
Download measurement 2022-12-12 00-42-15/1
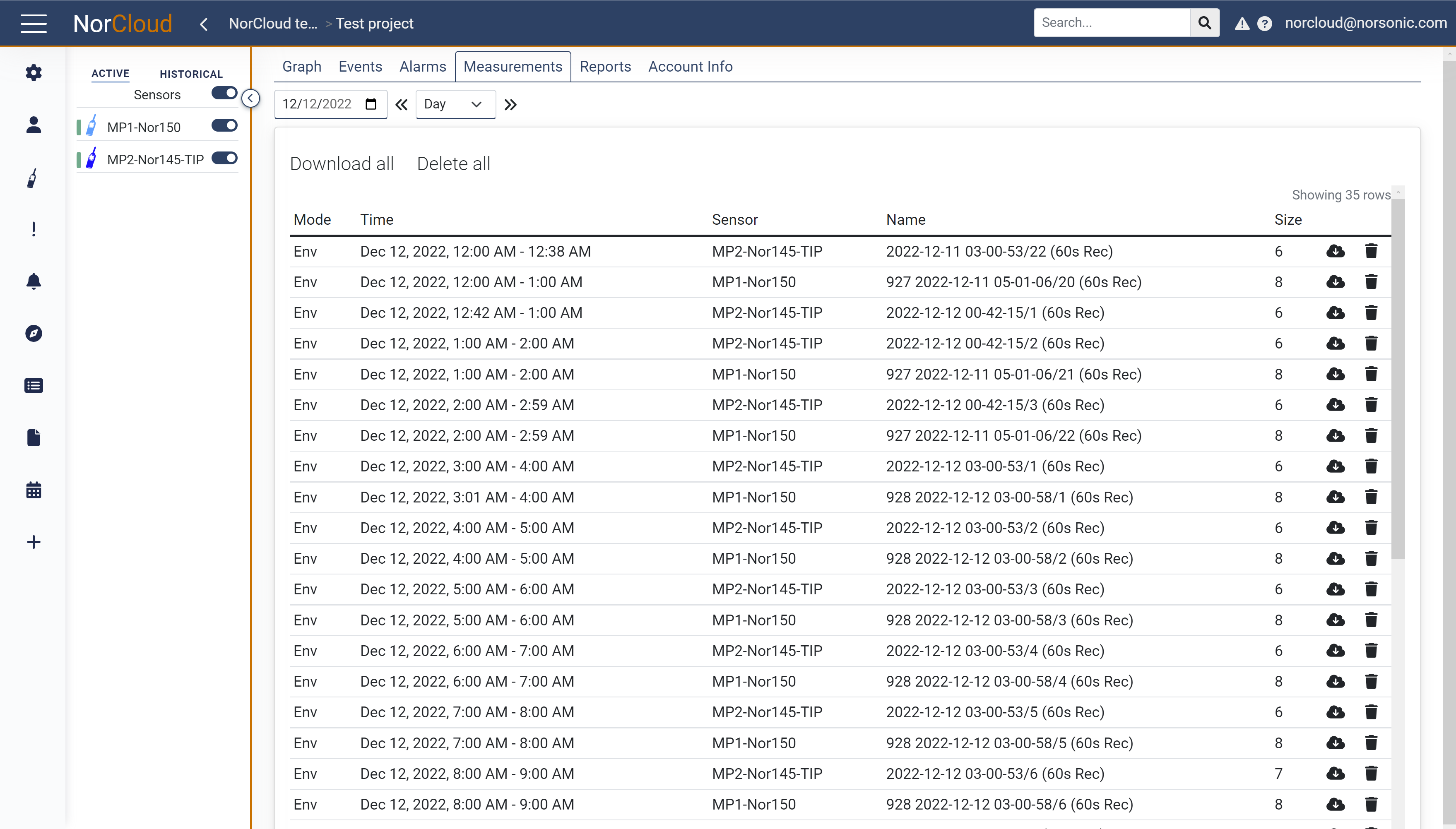(x=1335, y=312)
